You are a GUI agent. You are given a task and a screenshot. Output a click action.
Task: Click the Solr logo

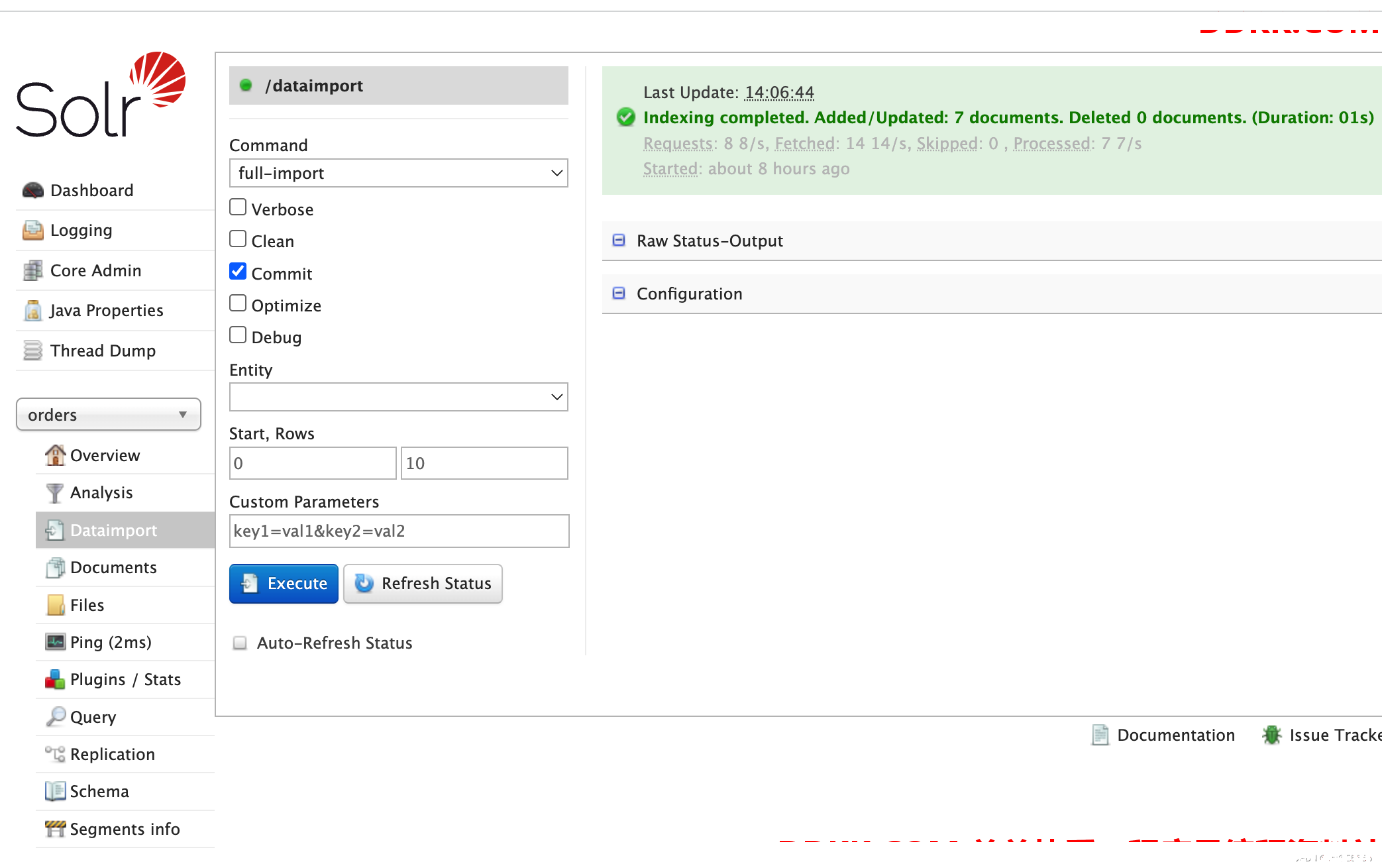coord(101,94)
